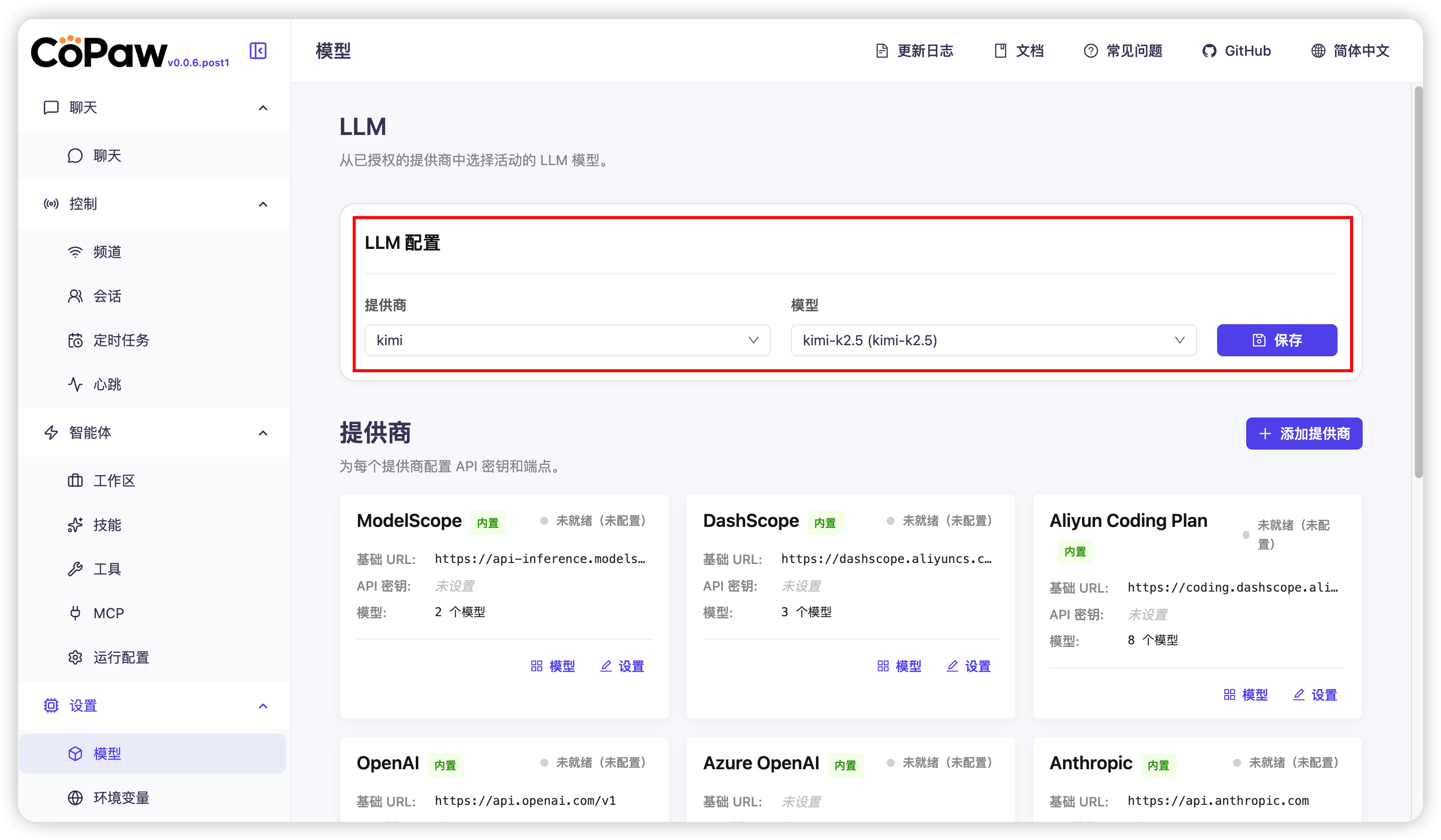Image resolution: width=1441 pixels, height=840 pixels.
Task: Open the 提供商 dropdown showing kimi
Action: (x=567, y=341)
